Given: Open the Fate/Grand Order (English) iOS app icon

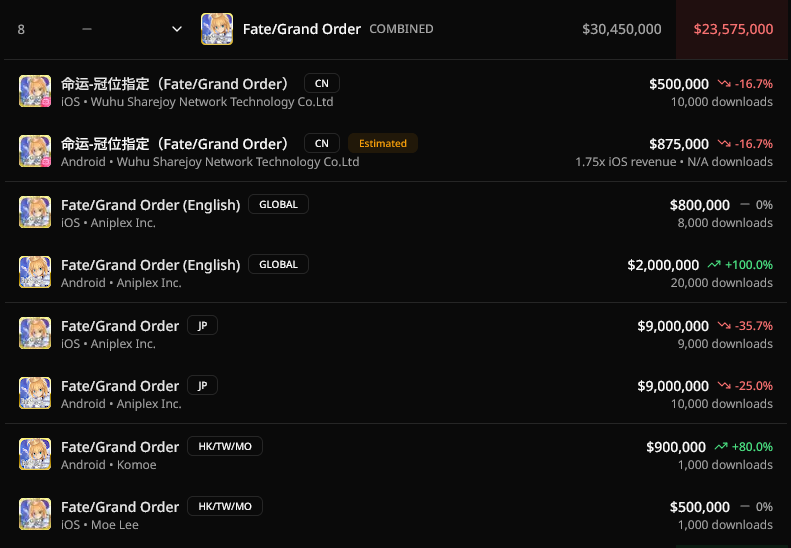Looking at the screenshot, I should point(35,212).
